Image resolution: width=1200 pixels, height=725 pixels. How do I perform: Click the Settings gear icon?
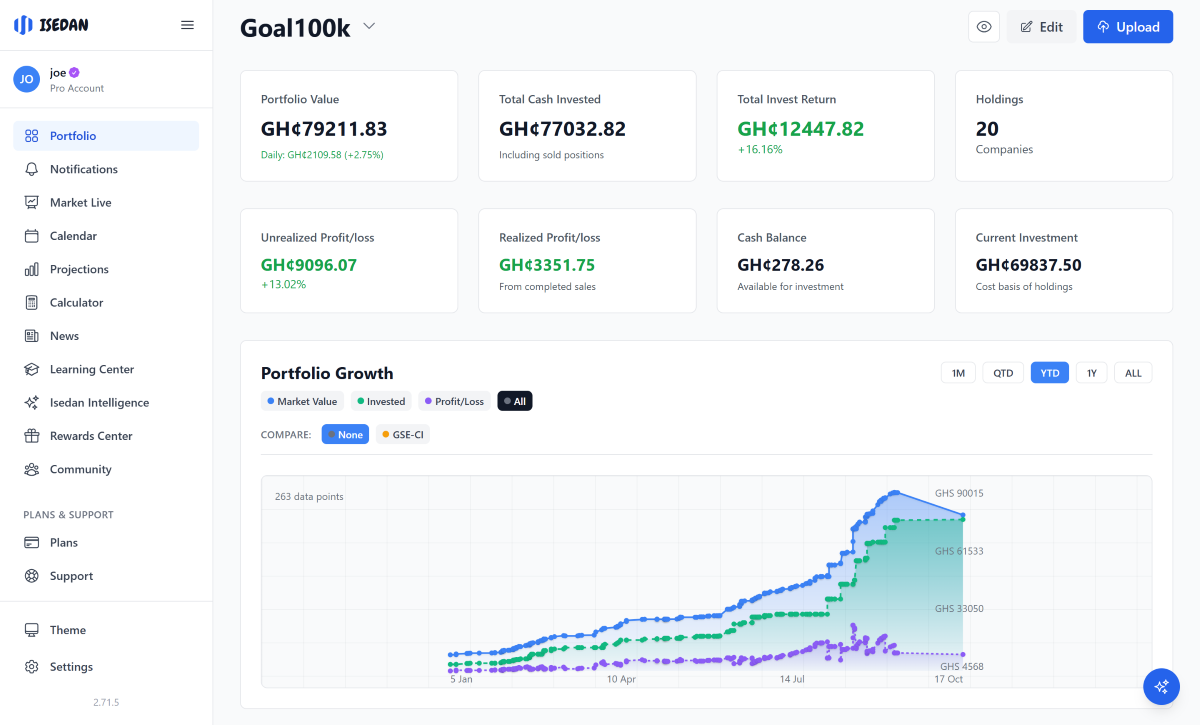pos(31,667)
